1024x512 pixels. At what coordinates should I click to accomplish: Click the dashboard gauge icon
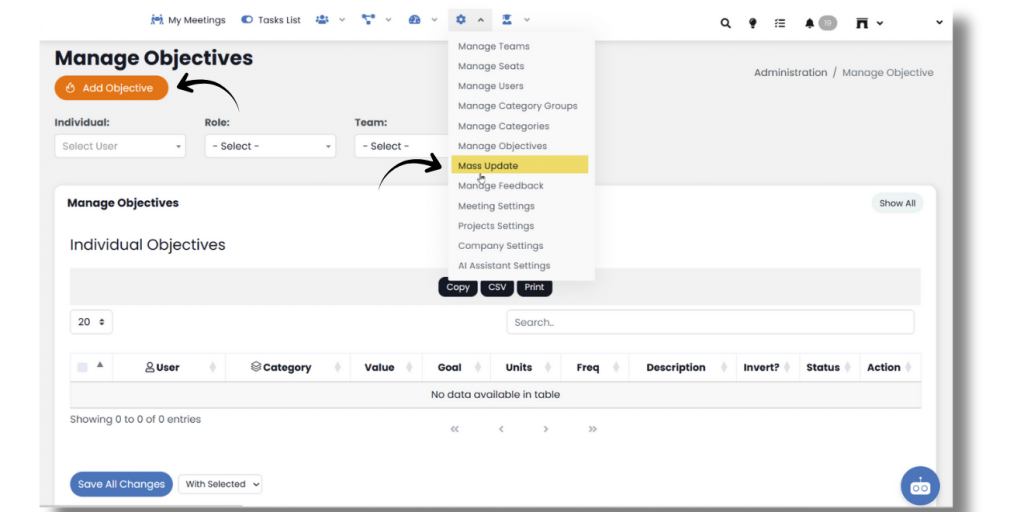[x=415, y=20]
